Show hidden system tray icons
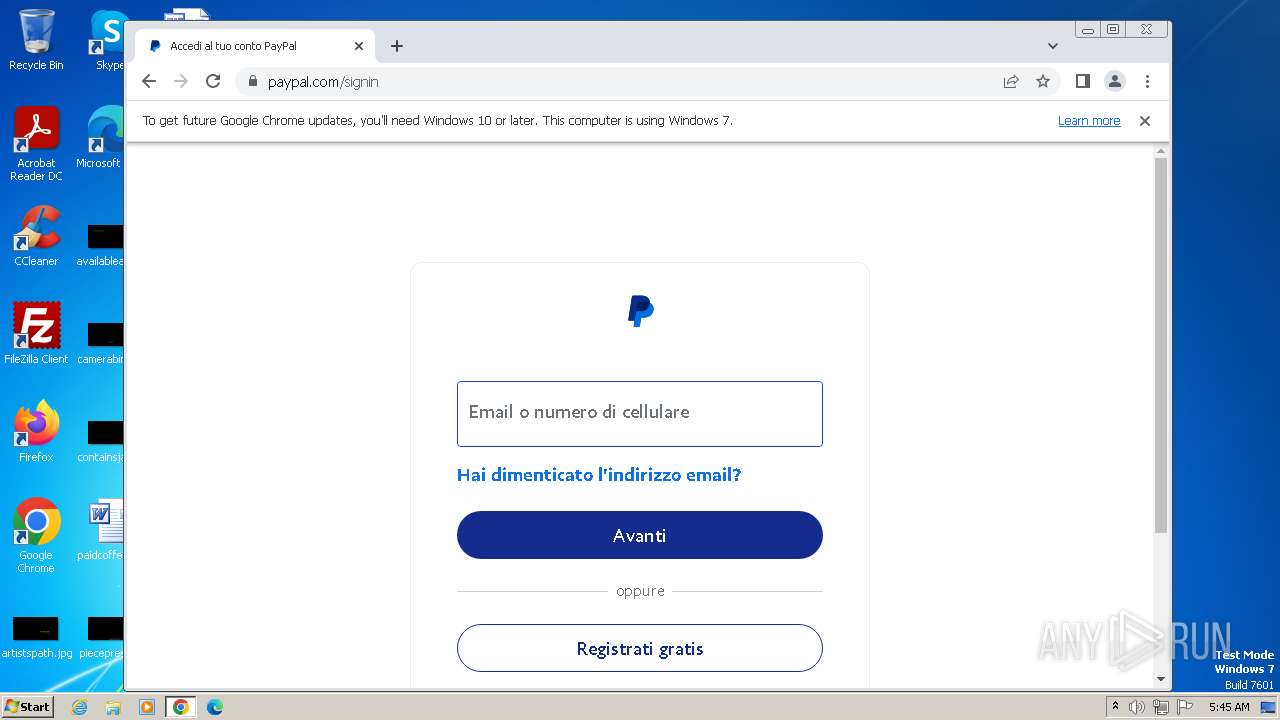The height and width of the screenshot is (720, 1280). (x=1116, y=707)
